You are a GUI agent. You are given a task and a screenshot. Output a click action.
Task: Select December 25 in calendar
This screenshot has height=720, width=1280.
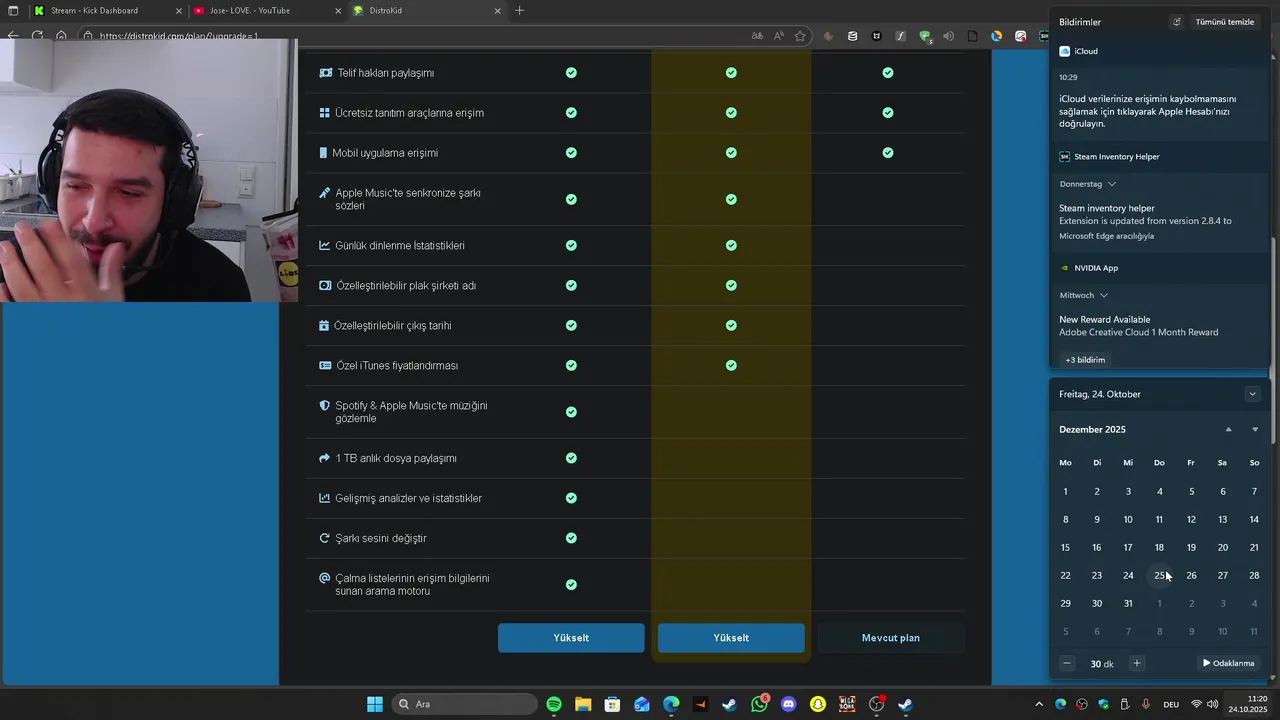1159,575
